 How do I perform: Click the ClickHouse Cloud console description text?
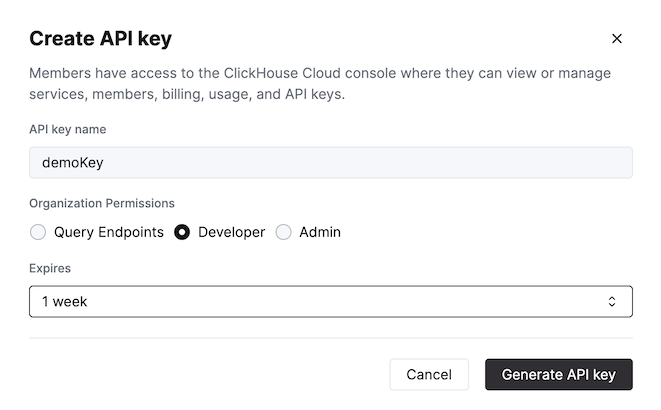tap(320, 84)
